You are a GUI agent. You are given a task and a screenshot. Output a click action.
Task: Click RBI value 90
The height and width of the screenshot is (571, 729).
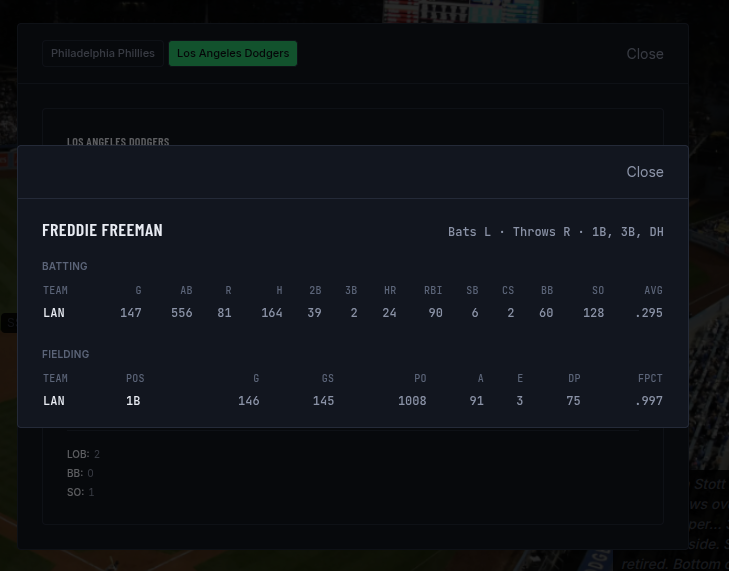[436, 313]
